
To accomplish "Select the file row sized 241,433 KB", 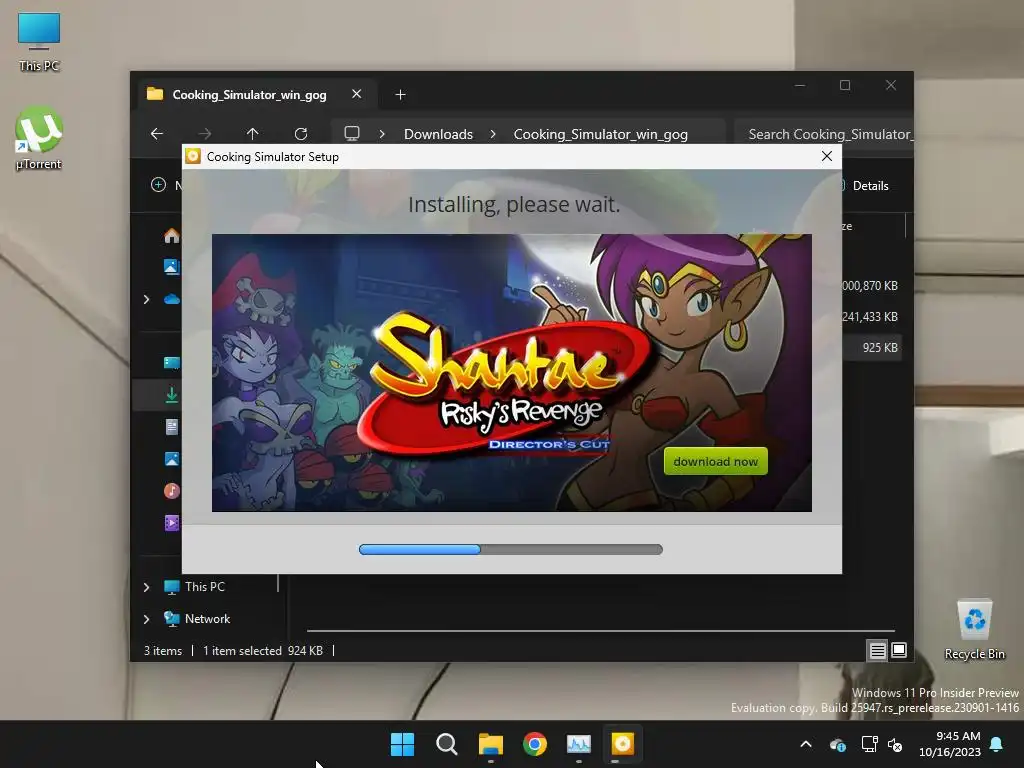I will [872, 317].
